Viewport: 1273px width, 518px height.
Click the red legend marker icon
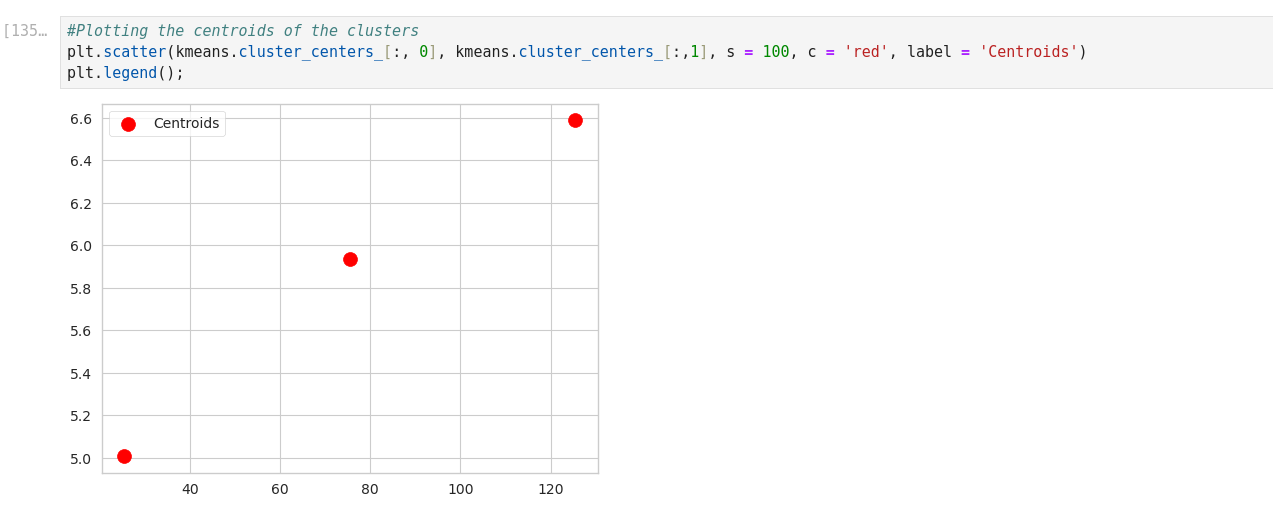[128, 124]
